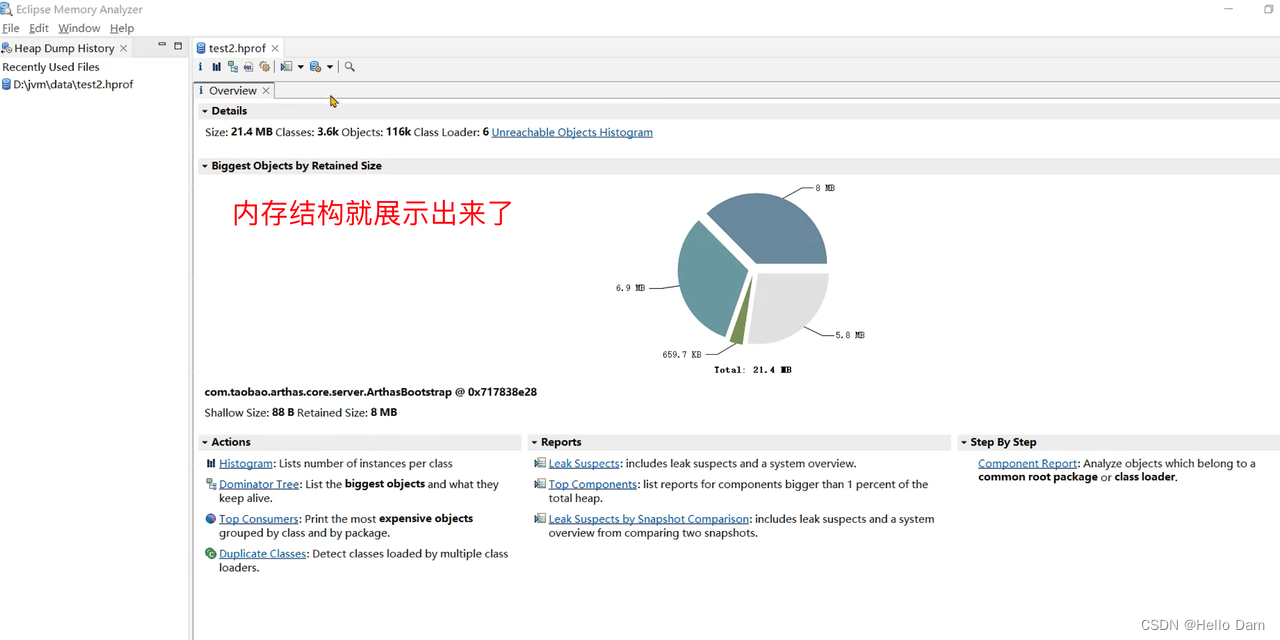This screenshot has width=1280, height=640.
Task: Select the Overview tab
Action: tap(233, 91)
